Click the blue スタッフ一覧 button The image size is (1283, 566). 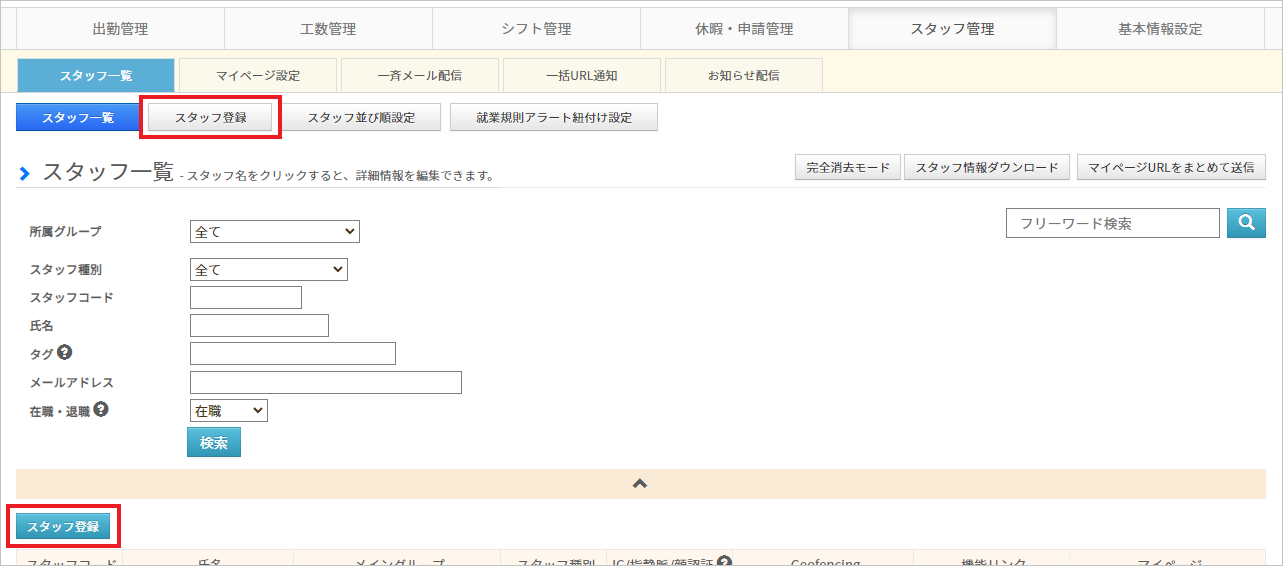[78, 117]
